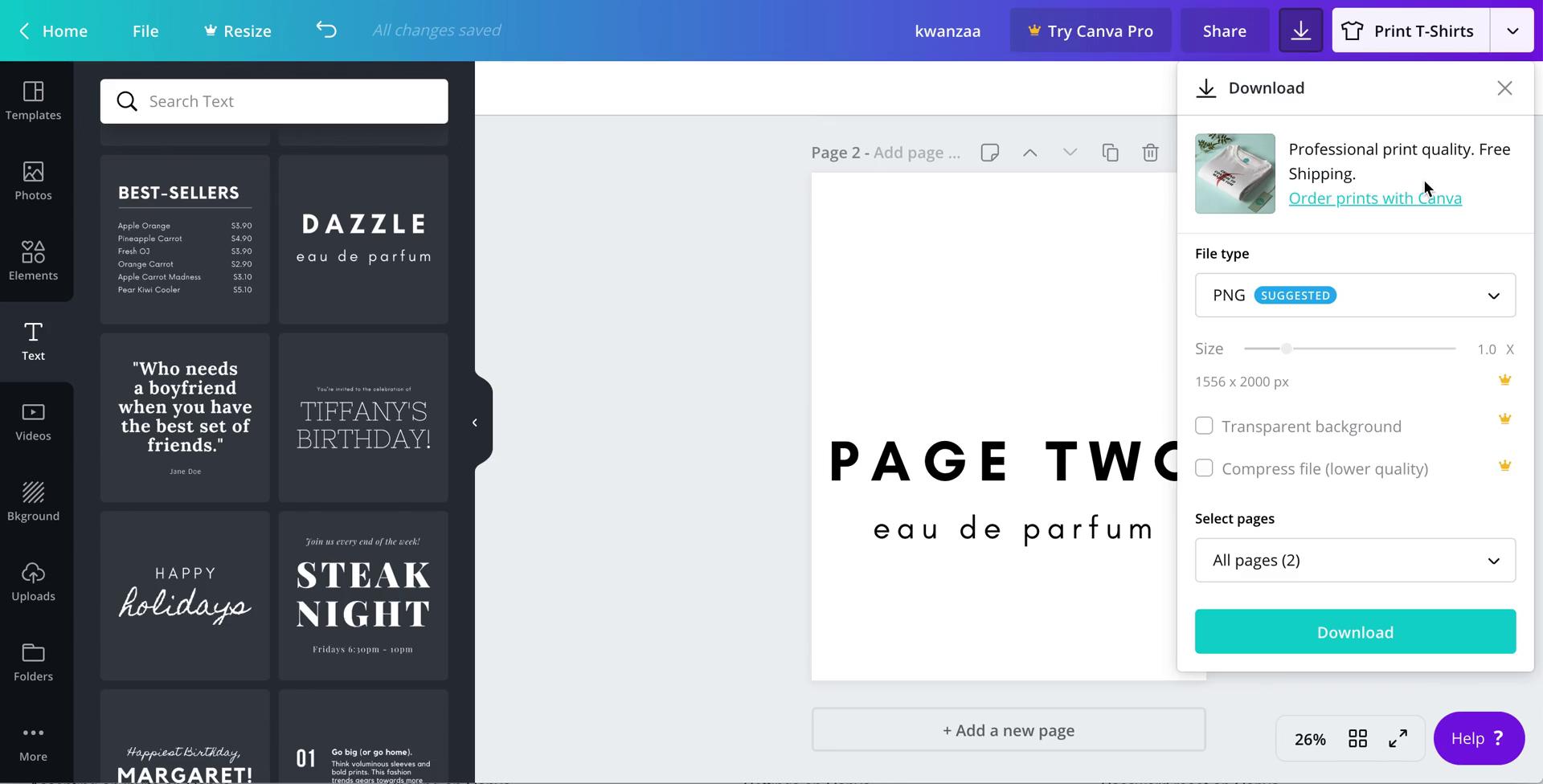
Task: Select the DAZZLE eau de parfum template
Action: [363, 239]
